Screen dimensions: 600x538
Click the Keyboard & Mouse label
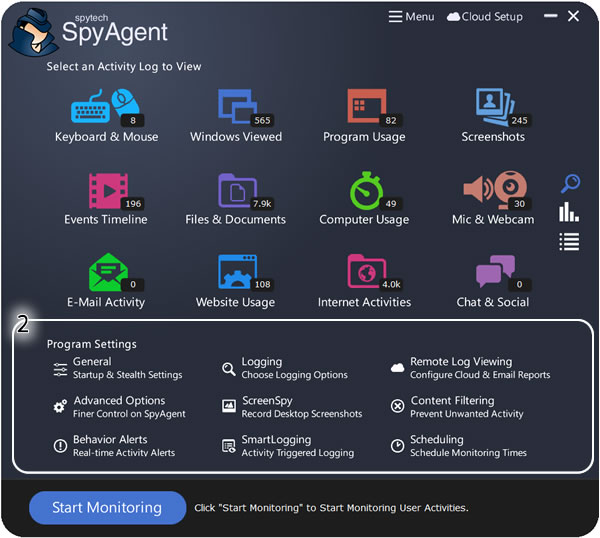pos(106,137)
